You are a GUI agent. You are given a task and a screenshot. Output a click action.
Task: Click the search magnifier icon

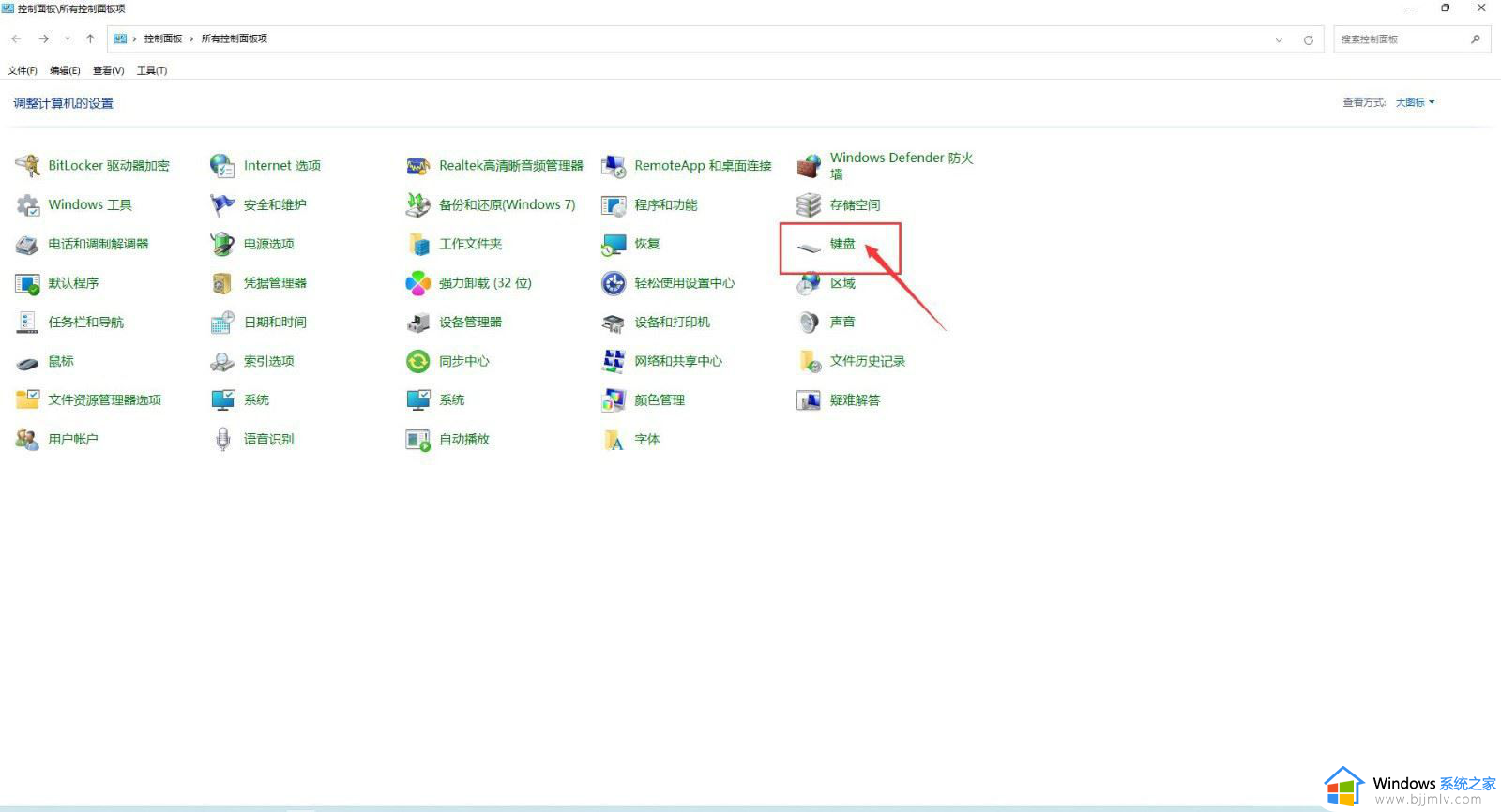click(x=1476, y=39)
